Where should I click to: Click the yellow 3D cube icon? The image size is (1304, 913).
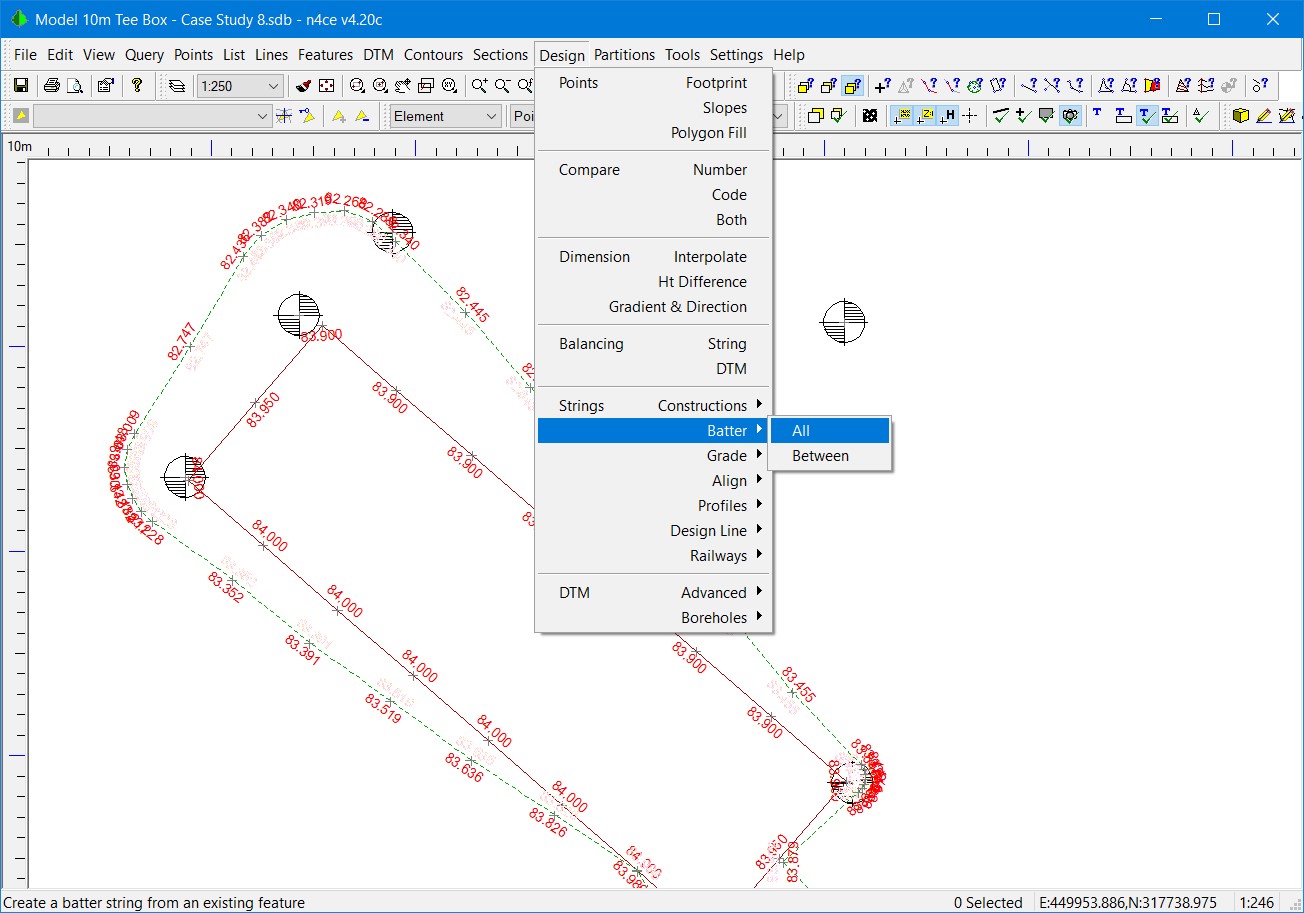1240,116
